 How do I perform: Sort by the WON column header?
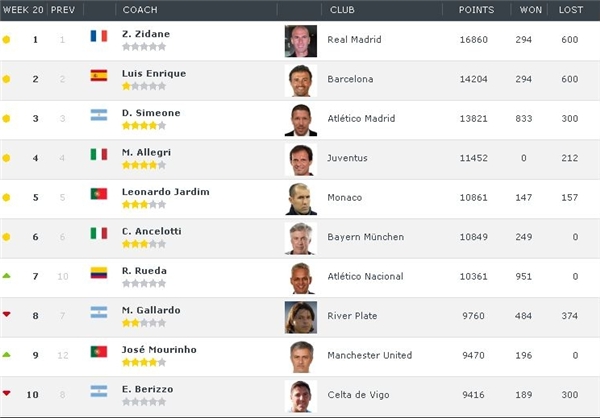(x=531, y=10)
